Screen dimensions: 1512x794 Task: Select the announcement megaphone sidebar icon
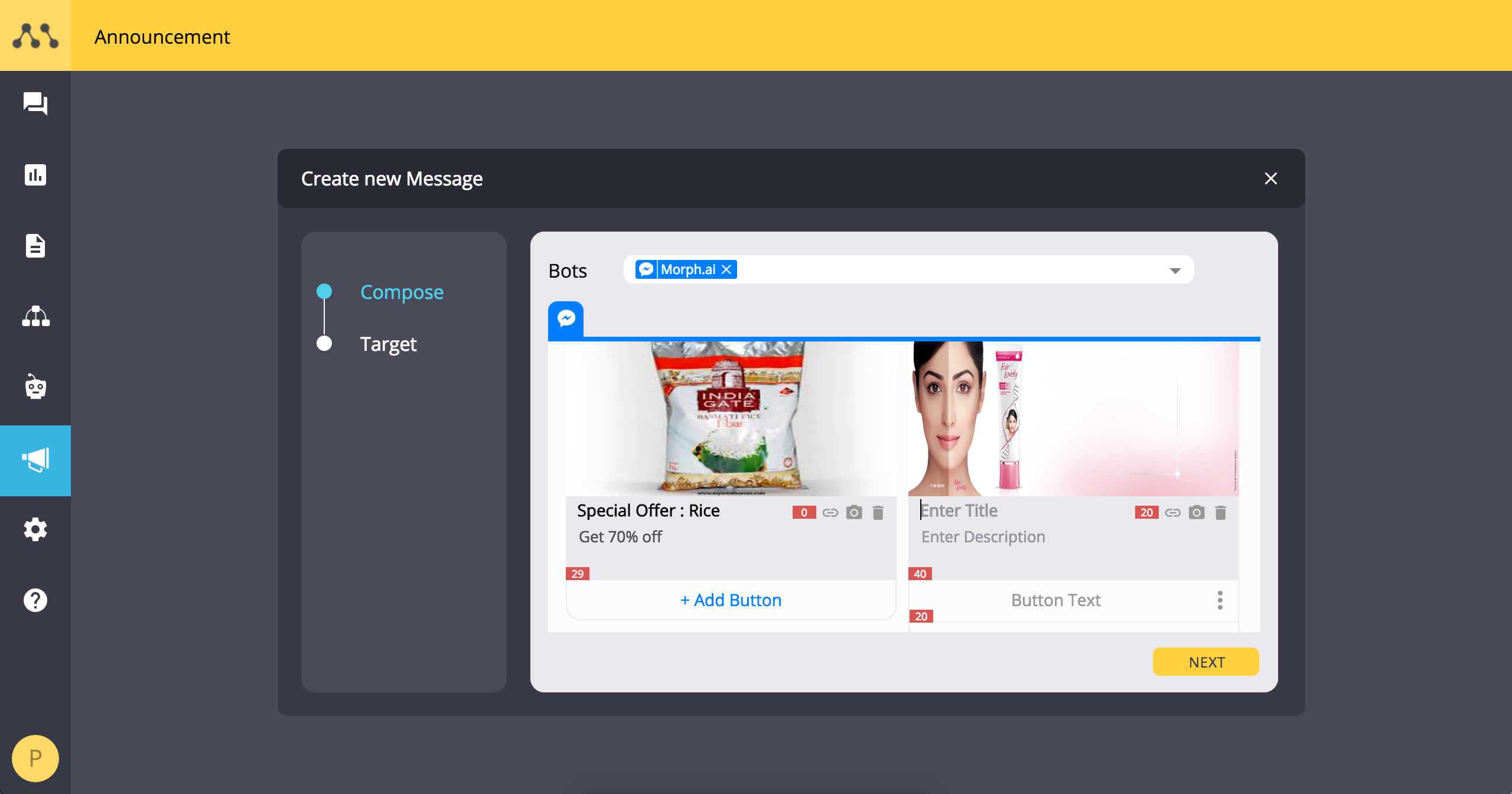pyautogui.click(x=35, y=460)
